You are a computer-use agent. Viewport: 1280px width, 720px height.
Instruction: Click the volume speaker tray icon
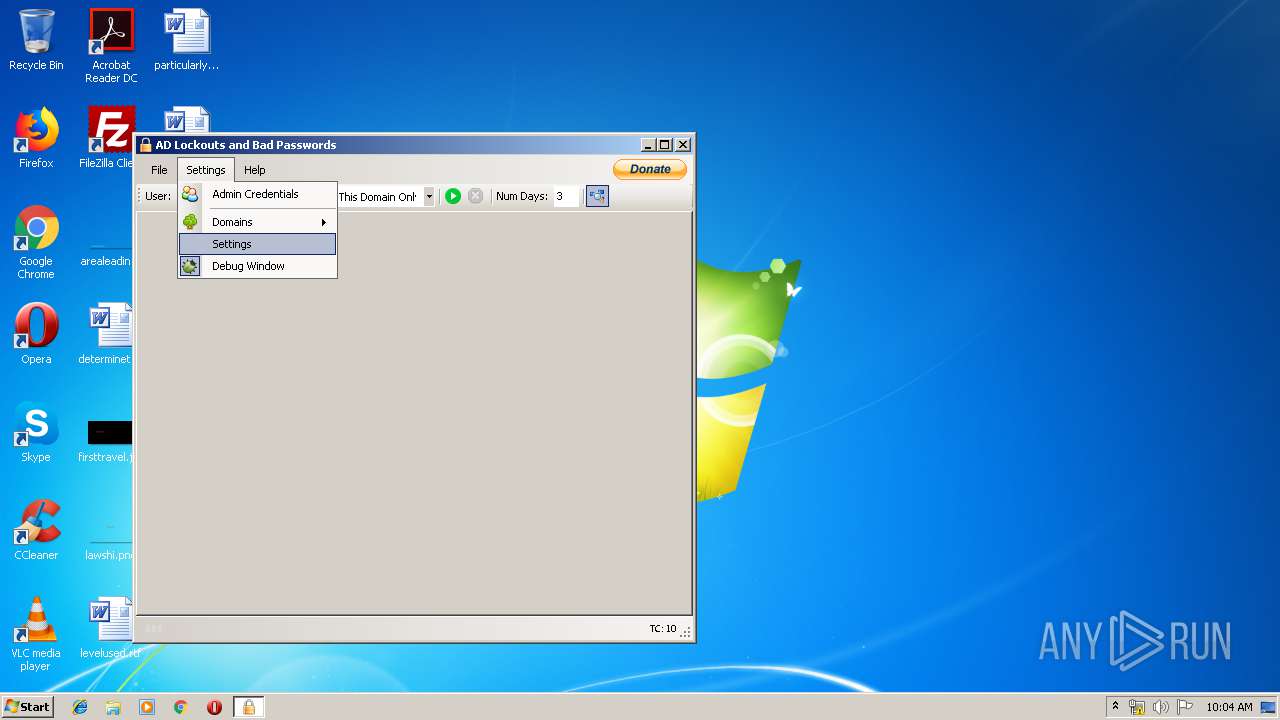(1161, 707)
